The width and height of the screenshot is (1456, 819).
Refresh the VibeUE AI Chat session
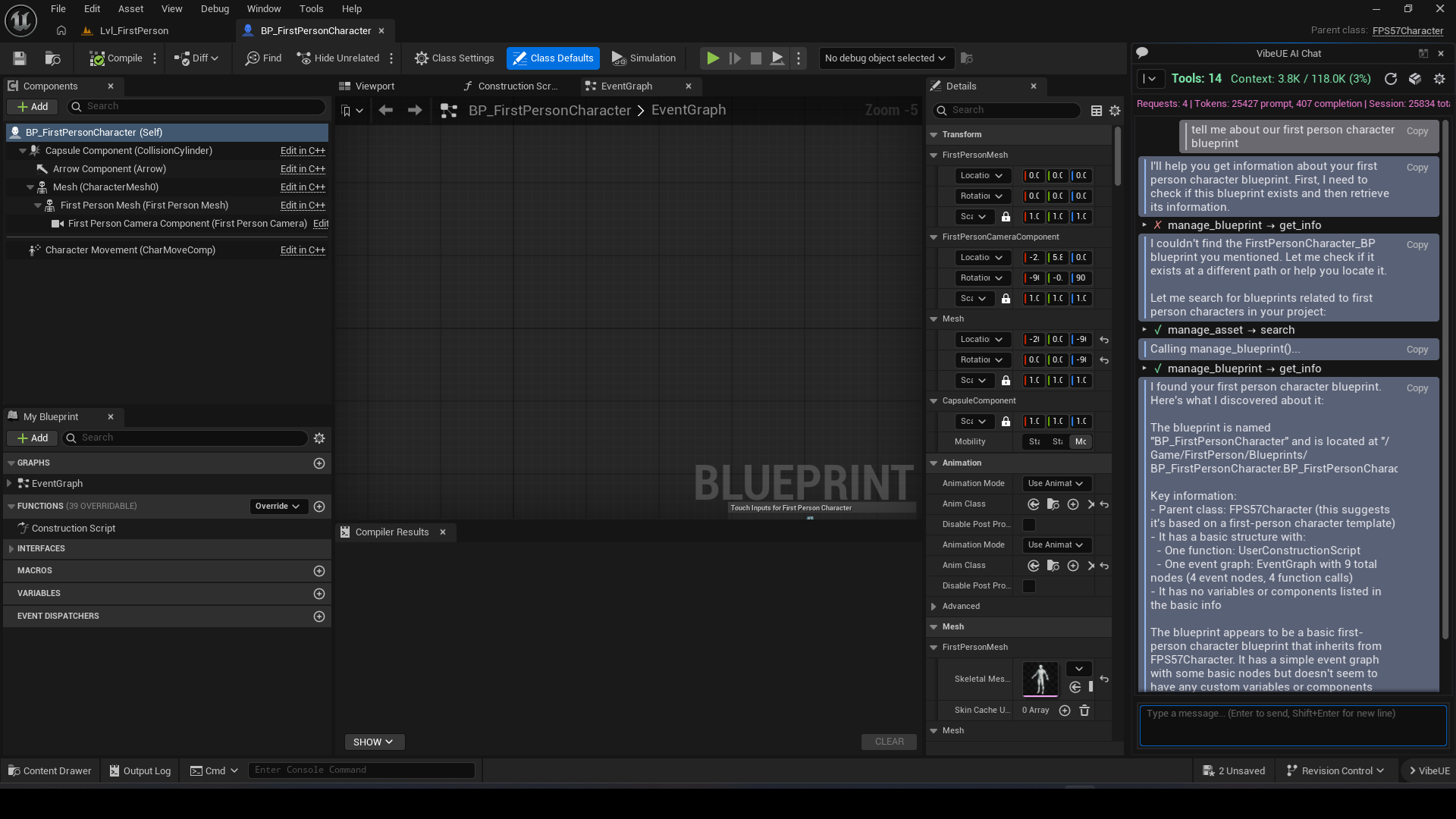1391,78
